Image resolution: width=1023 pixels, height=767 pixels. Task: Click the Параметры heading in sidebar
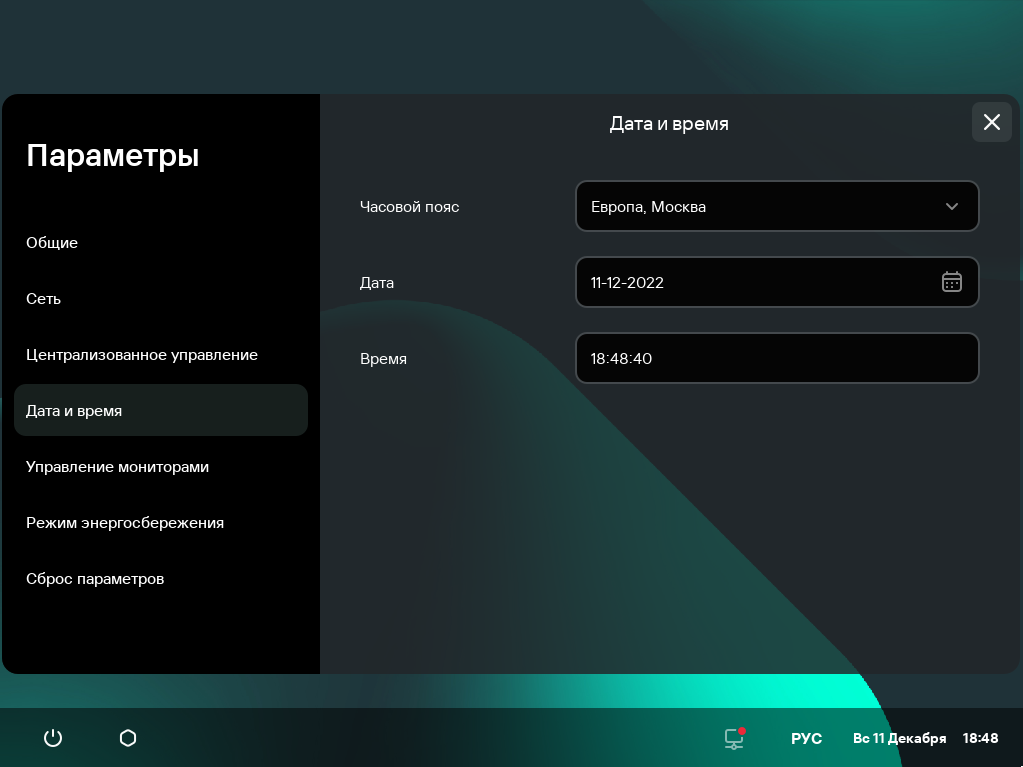pyautogui.click(x=112, y=156)
